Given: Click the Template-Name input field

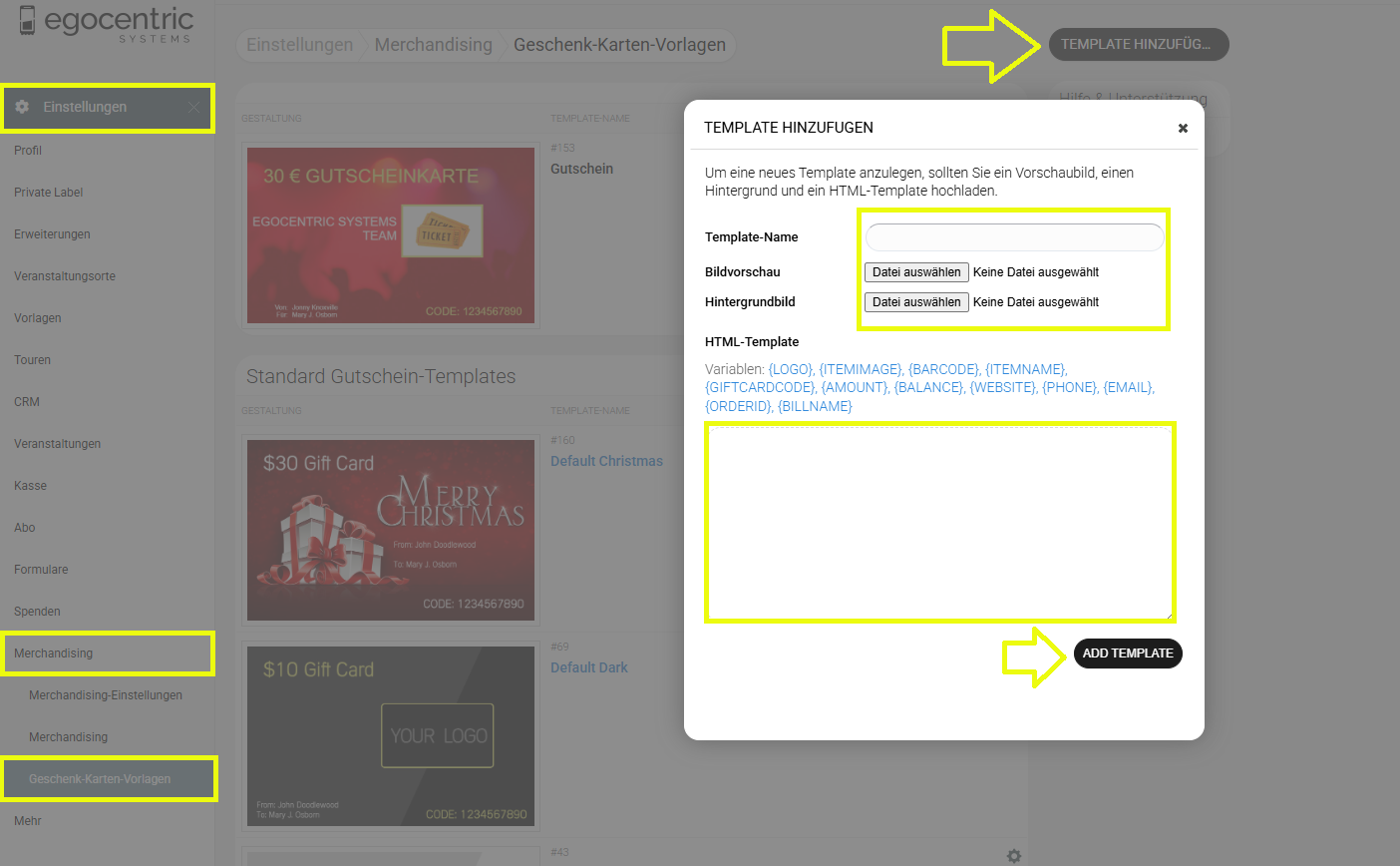Looking at the screenshot, I should pos(1014,237).
